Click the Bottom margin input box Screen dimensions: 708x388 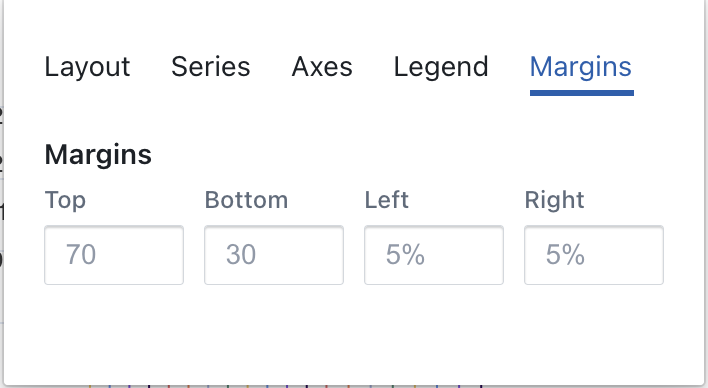tap(274, 255)
